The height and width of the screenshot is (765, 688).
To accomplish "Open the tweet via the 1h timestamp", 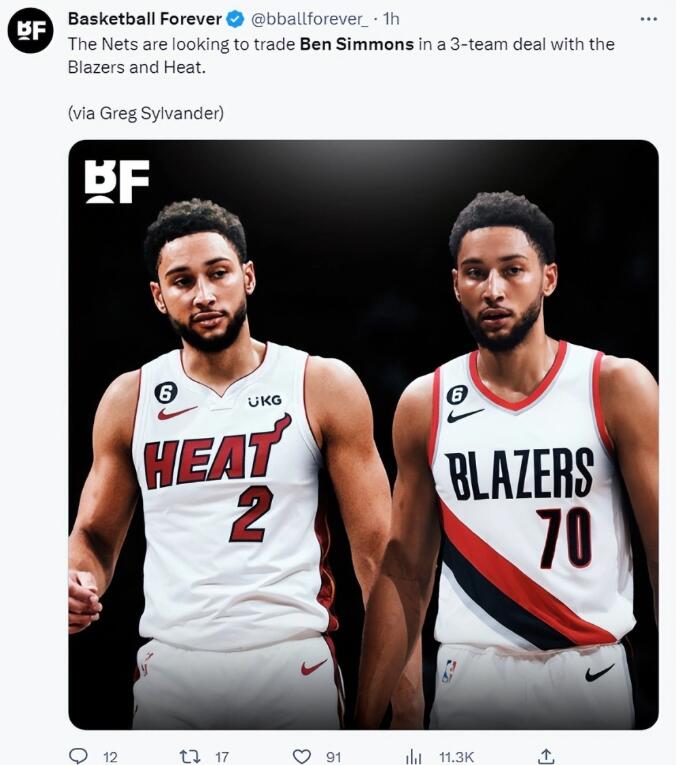I will 391,19.
